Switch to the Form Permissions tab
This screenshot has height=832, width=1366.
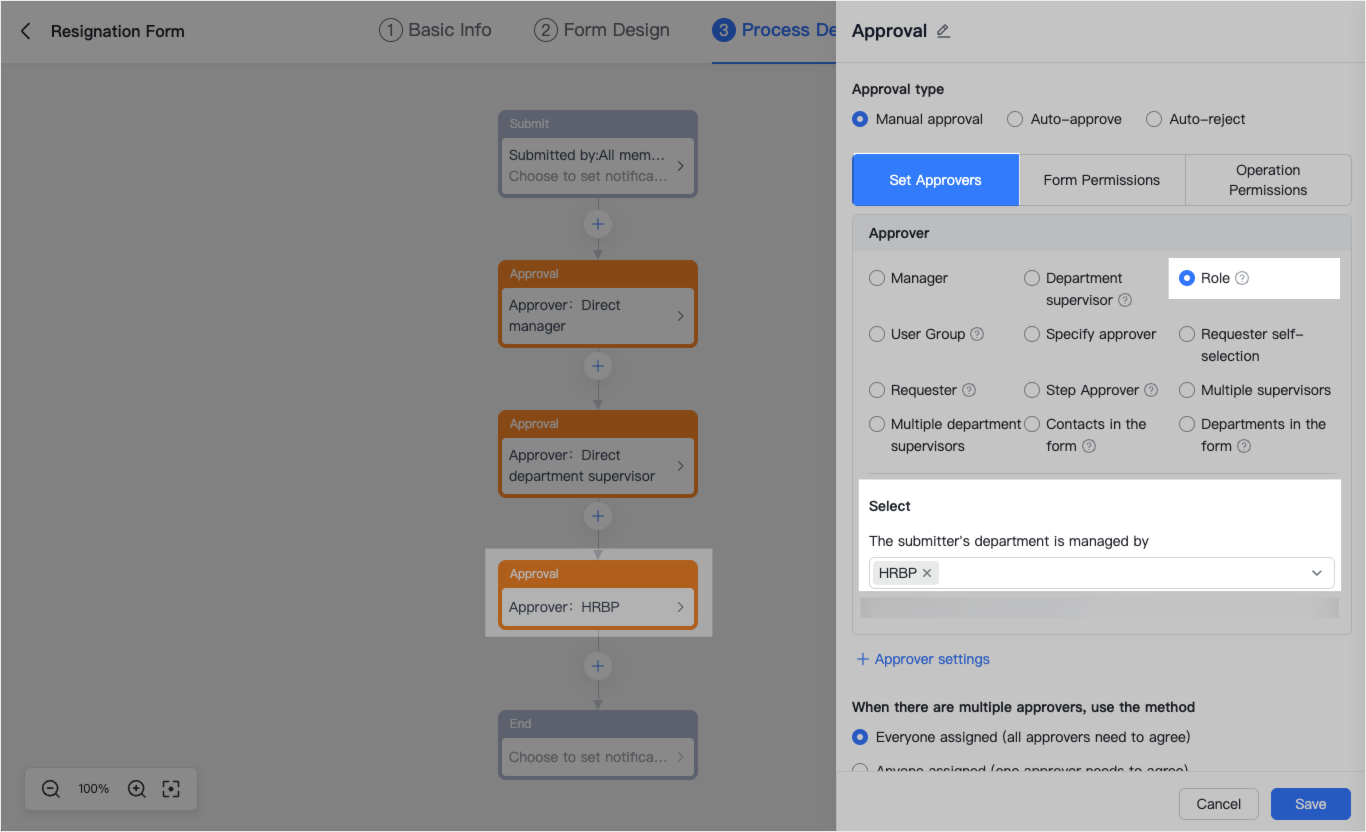[x=1102, y=180]
